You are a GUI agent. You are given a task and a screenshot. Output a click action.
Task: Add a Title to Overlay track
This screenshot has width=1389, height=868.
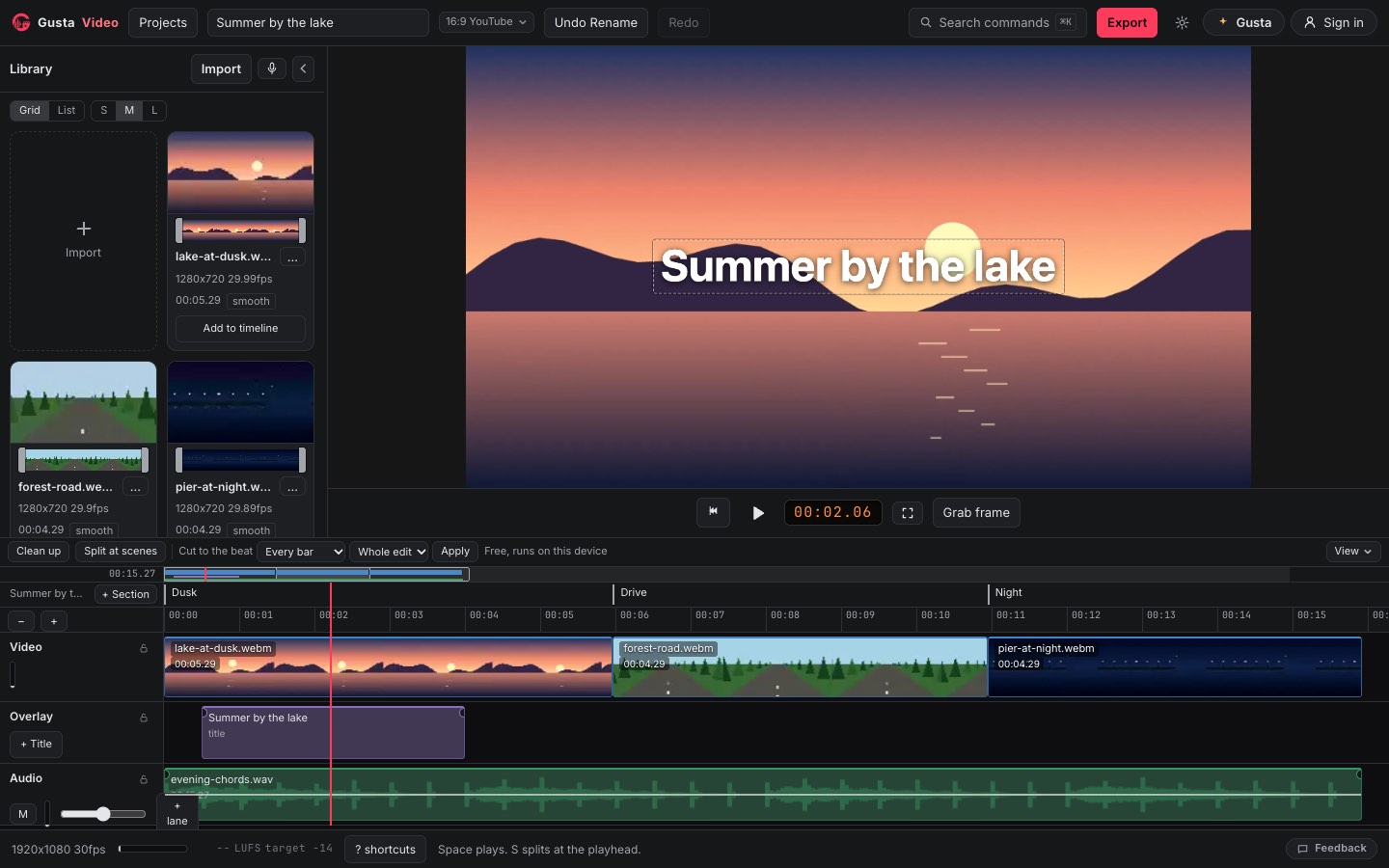pos(36,745)
